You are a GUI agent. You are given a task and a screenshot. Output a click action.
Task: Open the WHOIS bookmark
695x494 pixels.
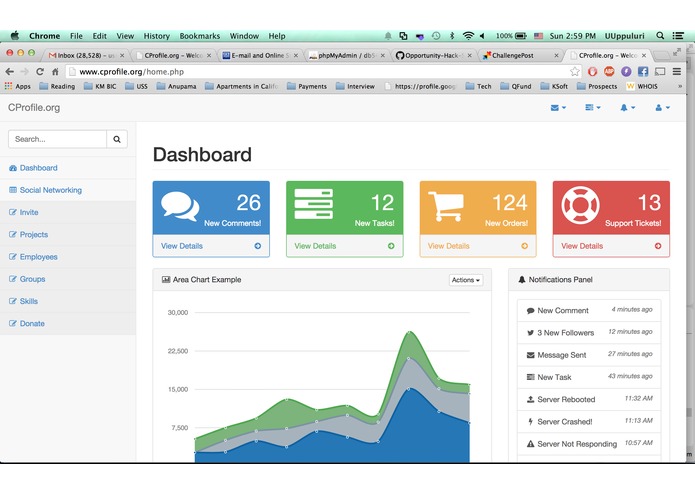pos(642,86)
